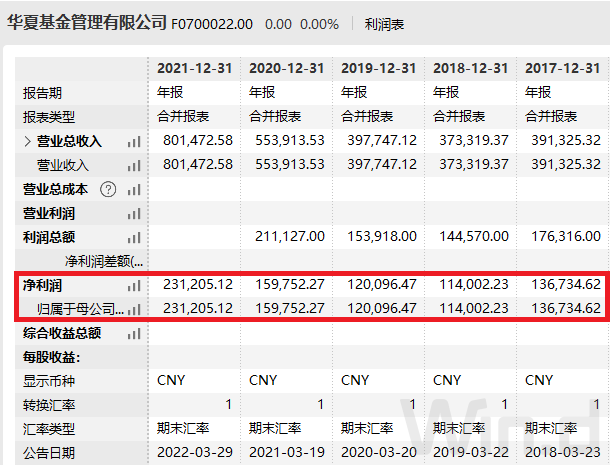Click the 2017-12-31 column header
This screenshot has height=465, width=610.
coord(564,68)
